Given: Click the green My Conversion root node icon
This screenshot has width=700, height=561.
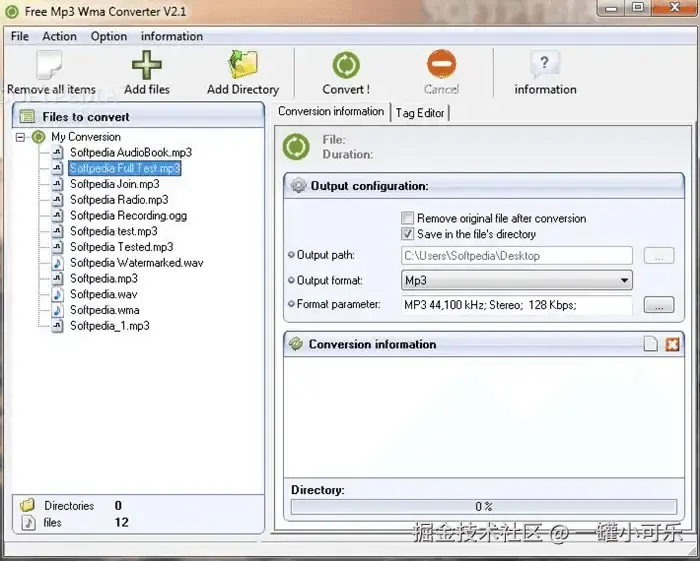Looking at the screenshot, I should tap(39, 137).
